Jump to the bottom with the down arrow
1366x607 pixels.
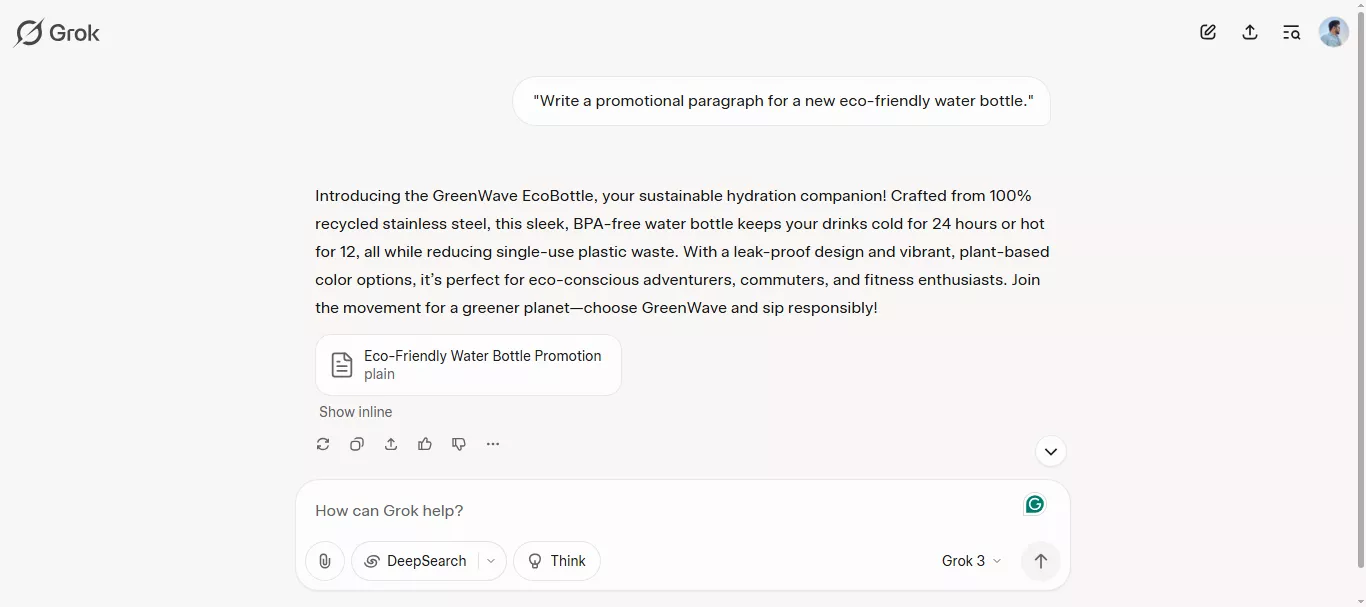coord(1050,452)
